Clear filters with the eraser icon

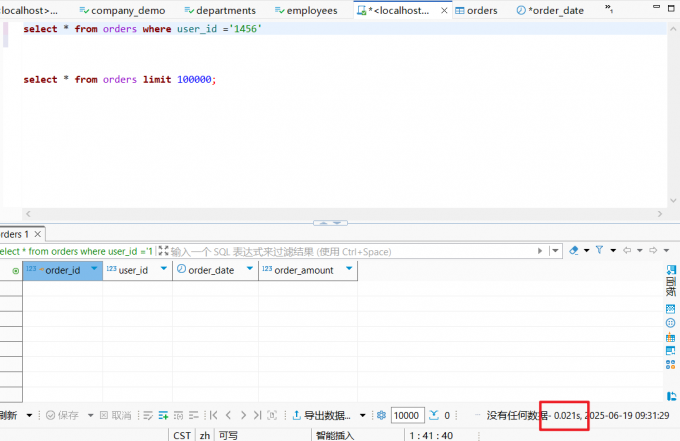574,250
